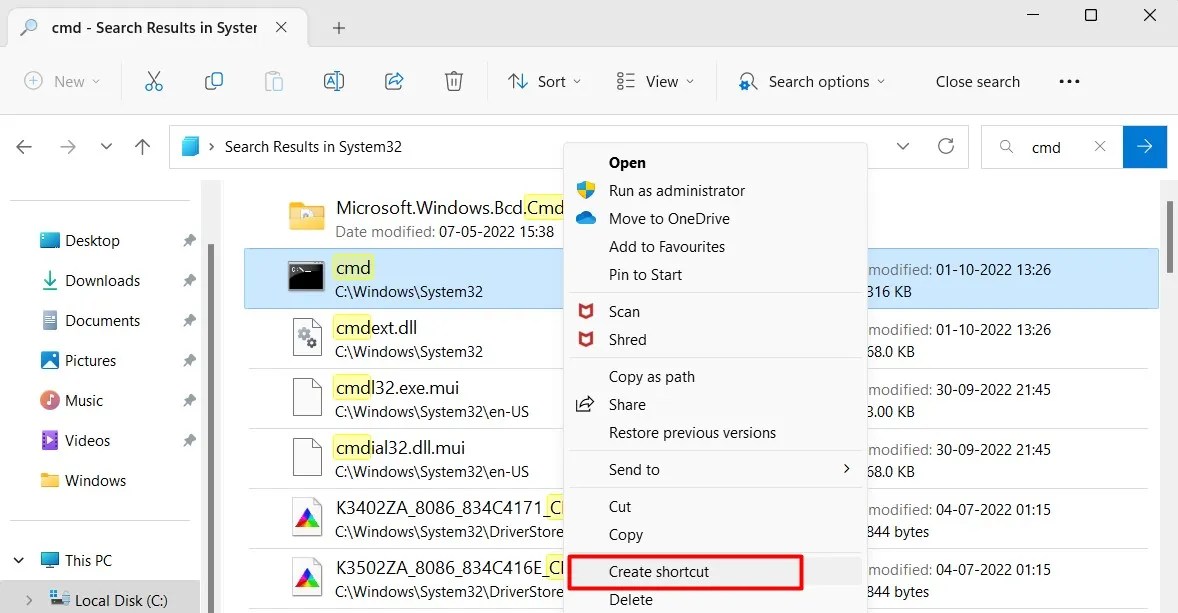Navigate up one level with the up arrow

tap(142, 146)
